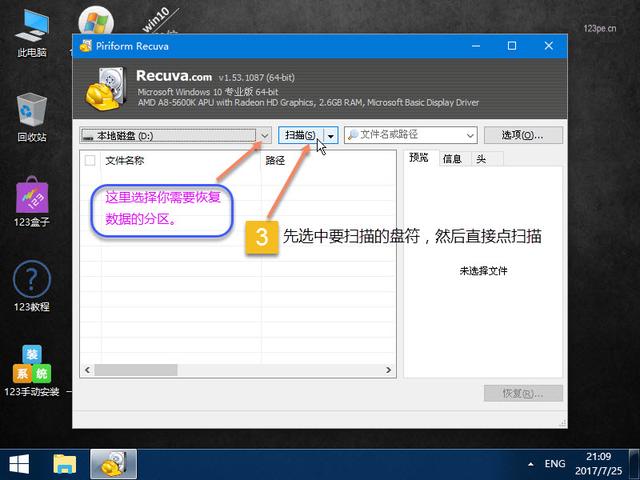640x480 pixels.
Task: Open the 文件名或路径 filter dropdown arrow
Action: coord(470,135)
